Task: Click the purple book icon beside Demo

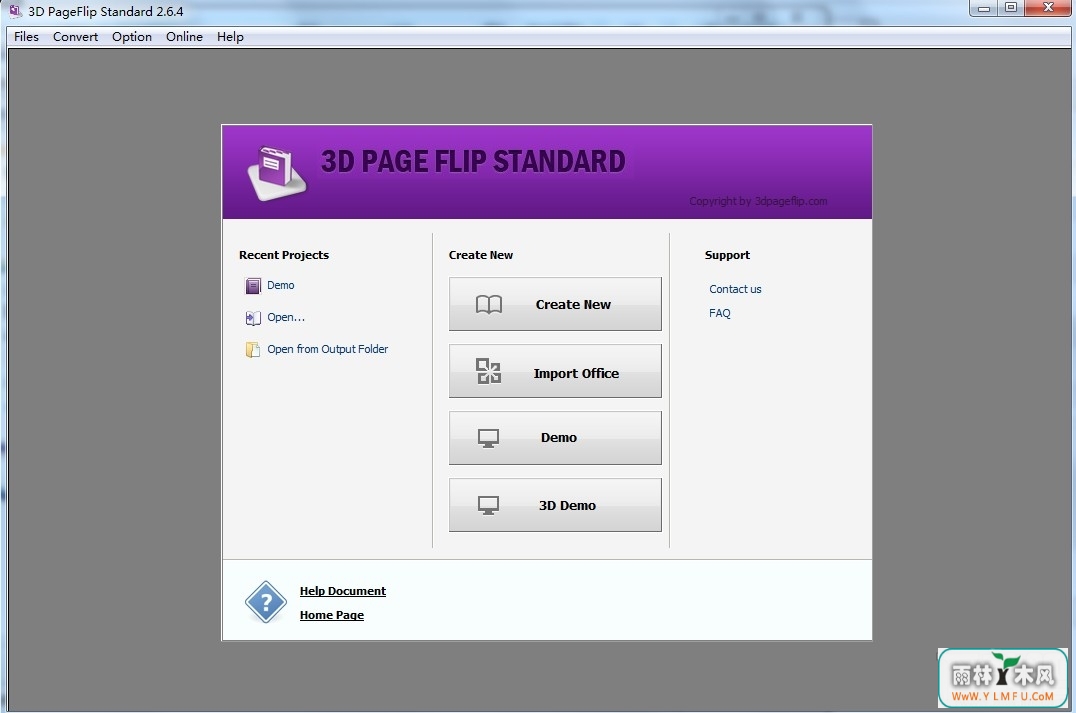Action: 253,285
